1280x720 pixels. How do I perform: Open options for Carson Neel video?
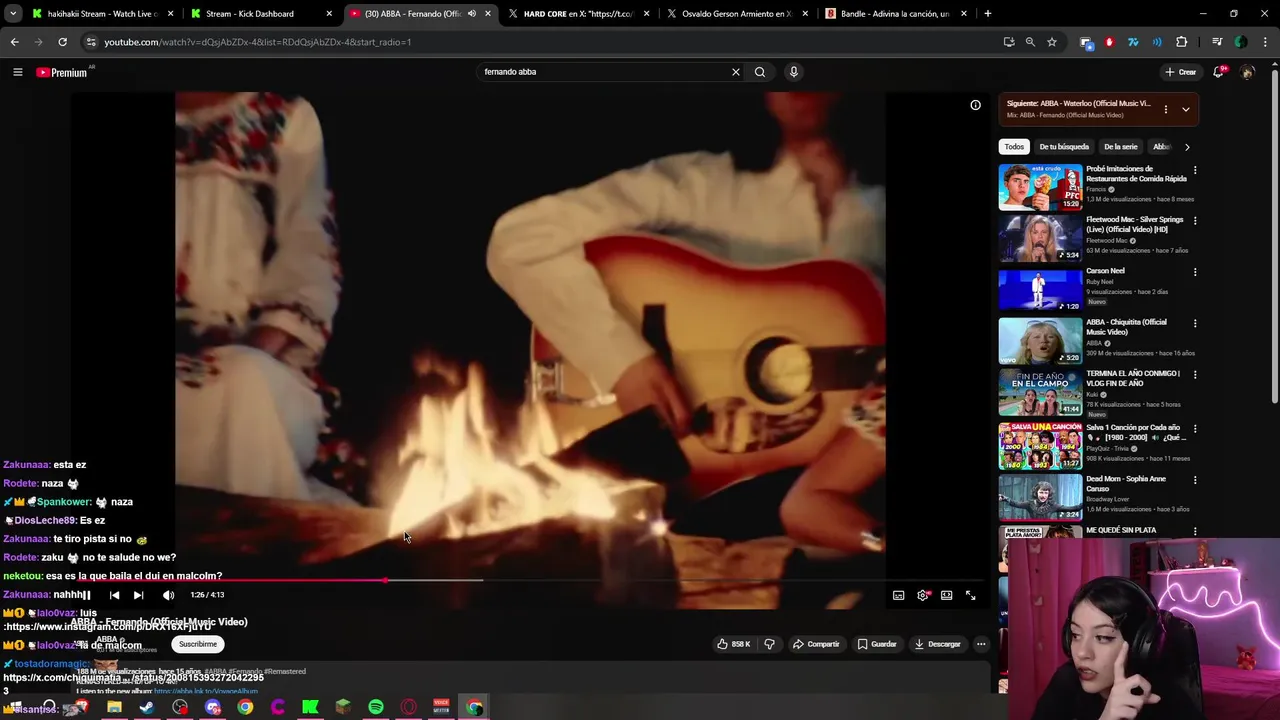click(1194, 272)
